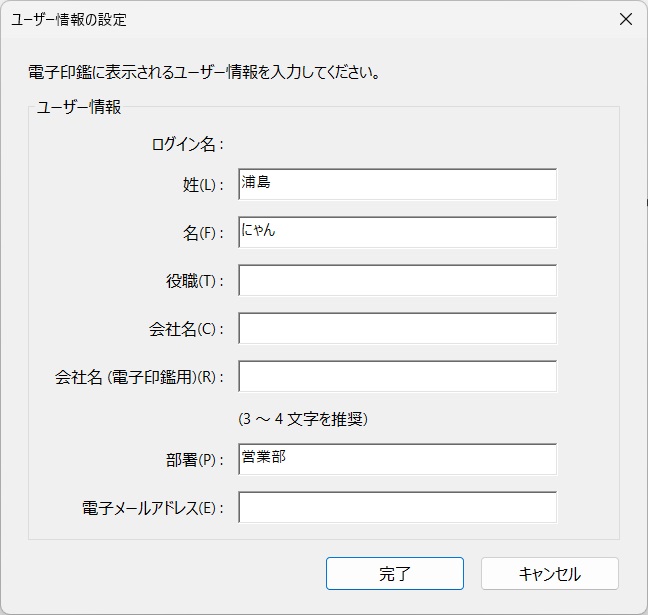The height and width of the screenshot is (615, 648).
Task: Click the 部署(P) label text
Action: pyautogui.click(x=194, y=461)
